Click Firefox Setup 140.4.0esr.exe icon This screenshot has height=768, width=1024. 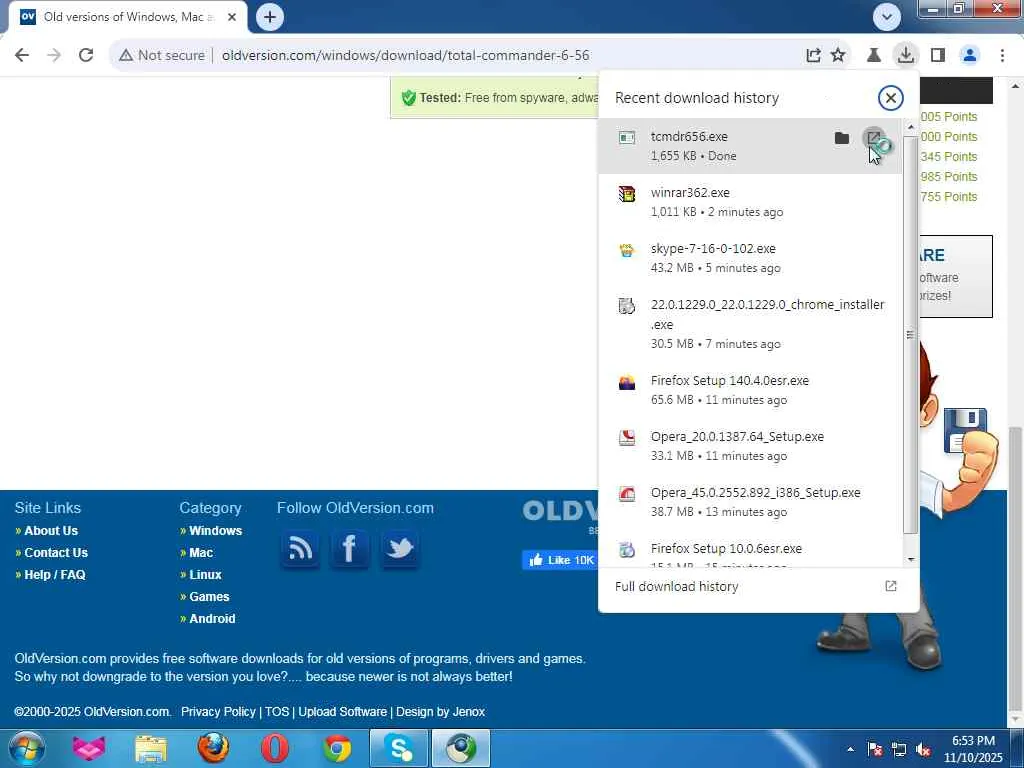coord(626,382)
